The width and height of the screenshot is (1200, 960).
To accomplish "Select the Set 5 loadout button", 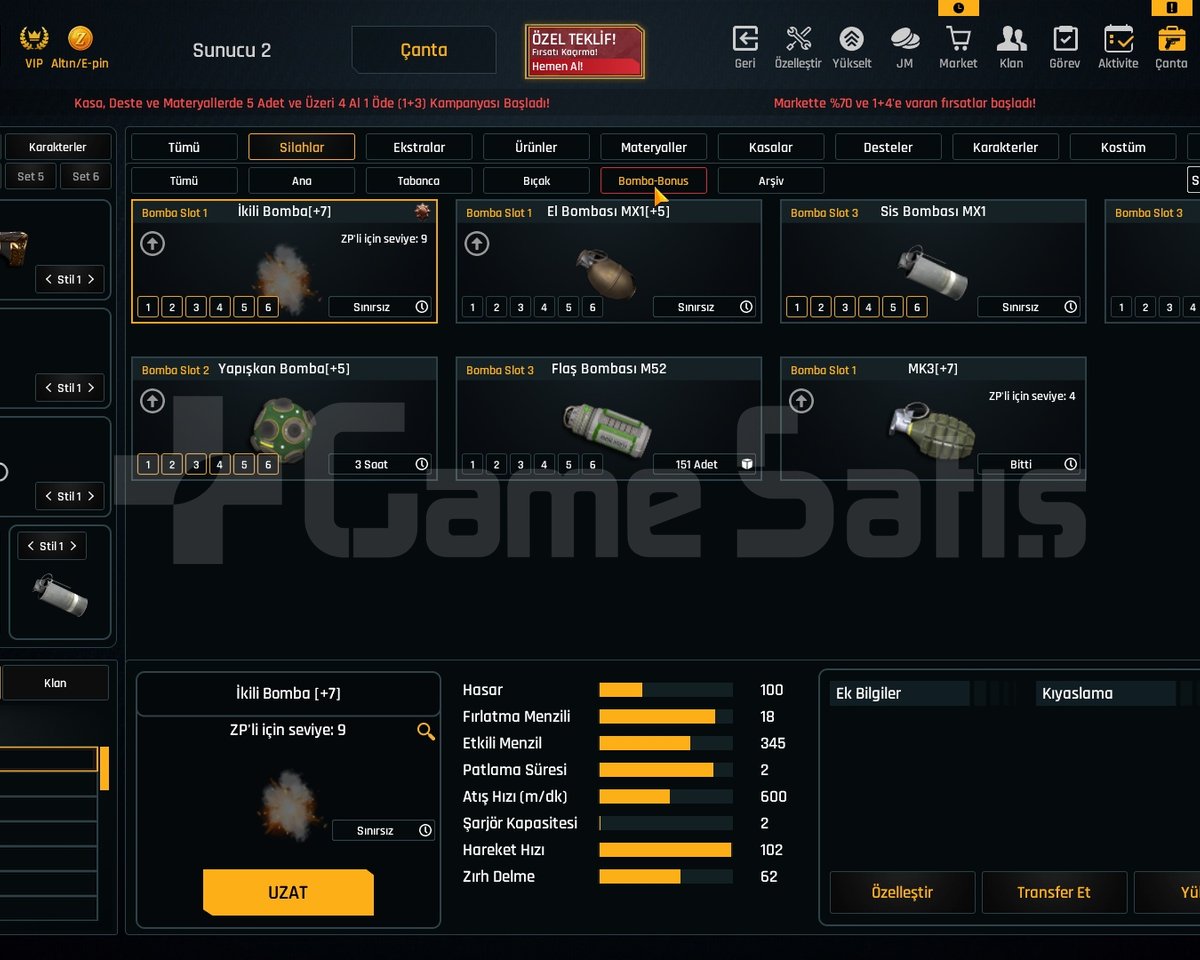I will point(30,177).
